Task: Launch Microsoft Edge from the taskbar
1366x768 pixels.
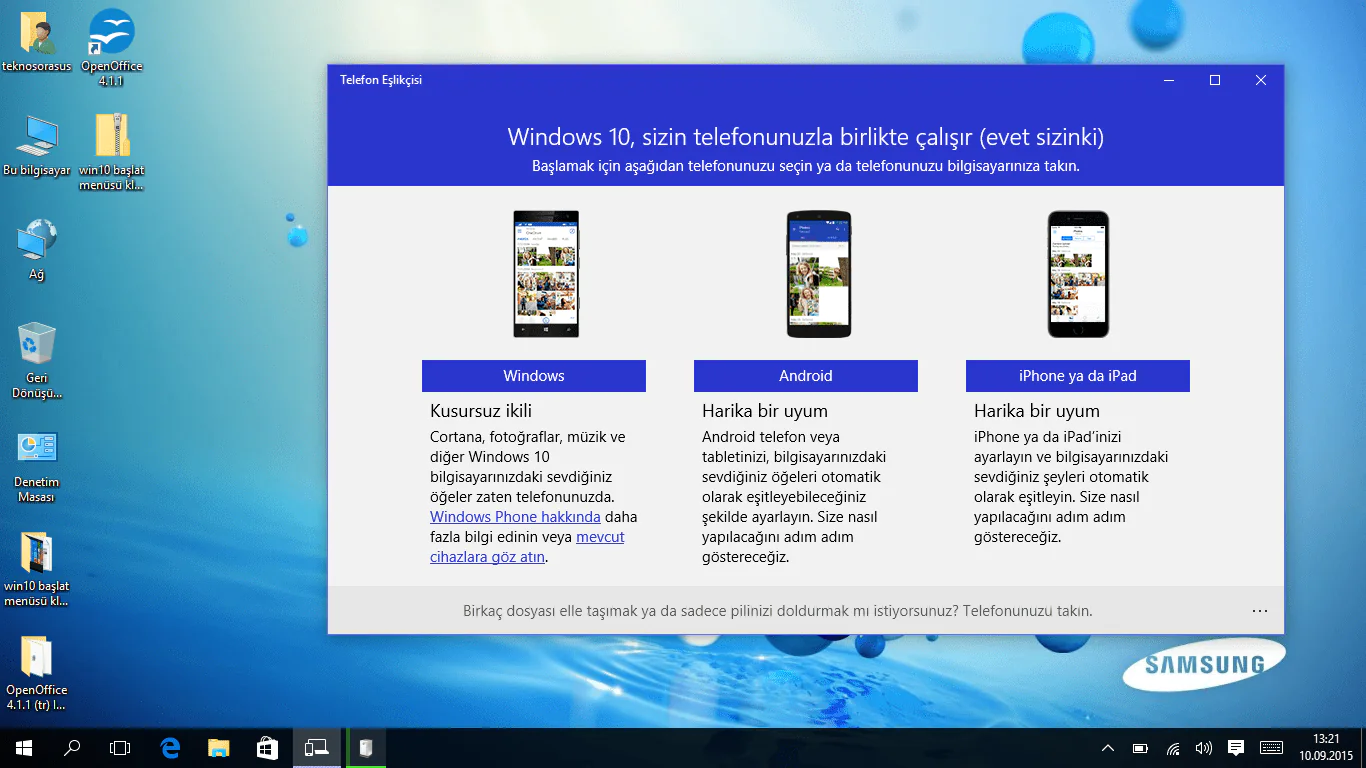Action: pos(170,747)
